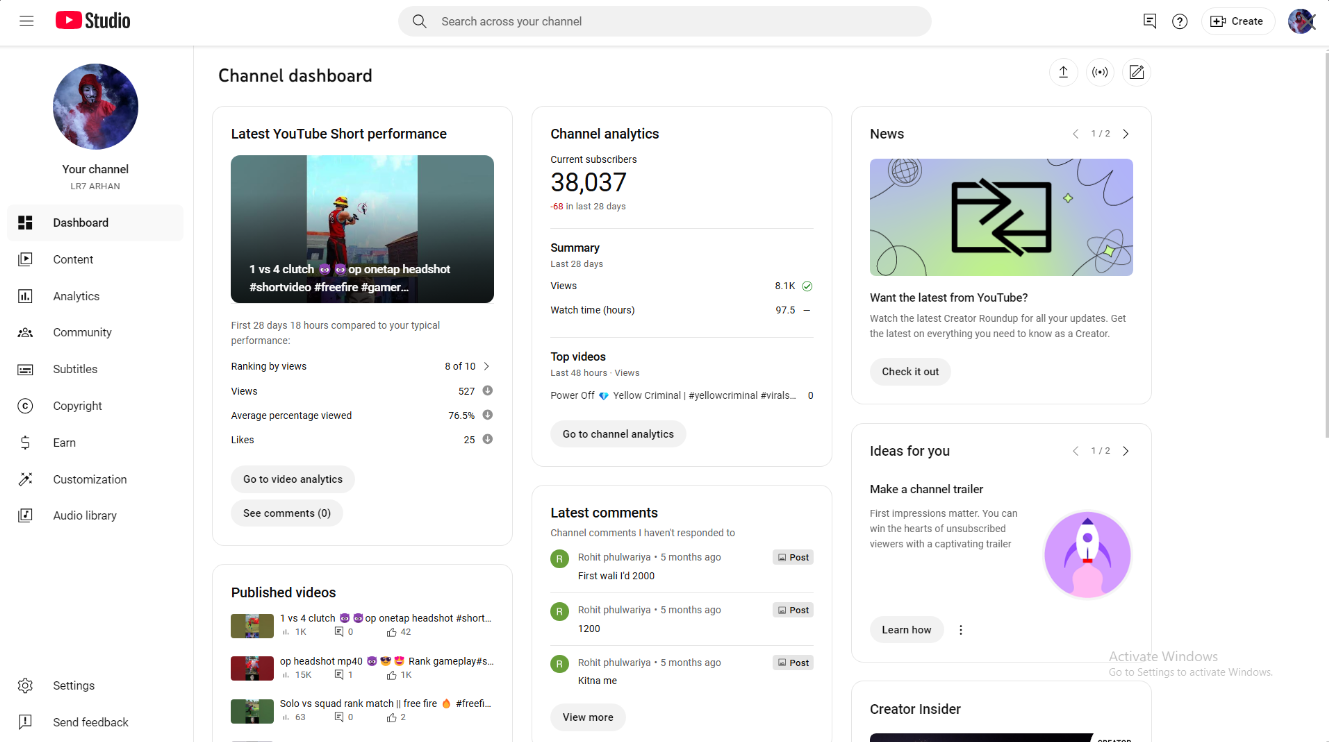Click the YouTube Studio logo

(93, 21)
